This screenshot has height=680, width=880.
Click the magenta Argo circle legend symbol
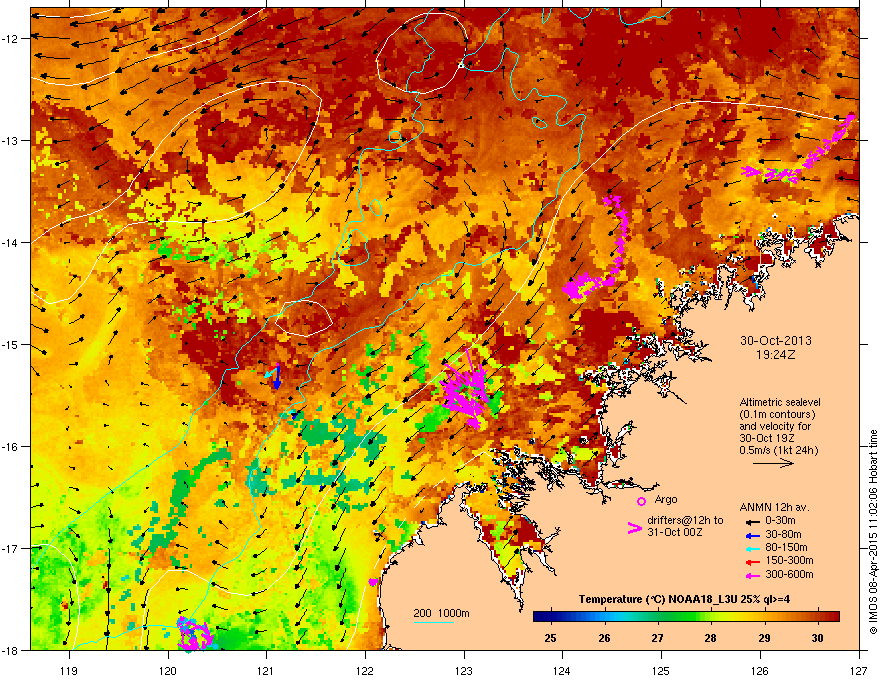pos(641,501)
